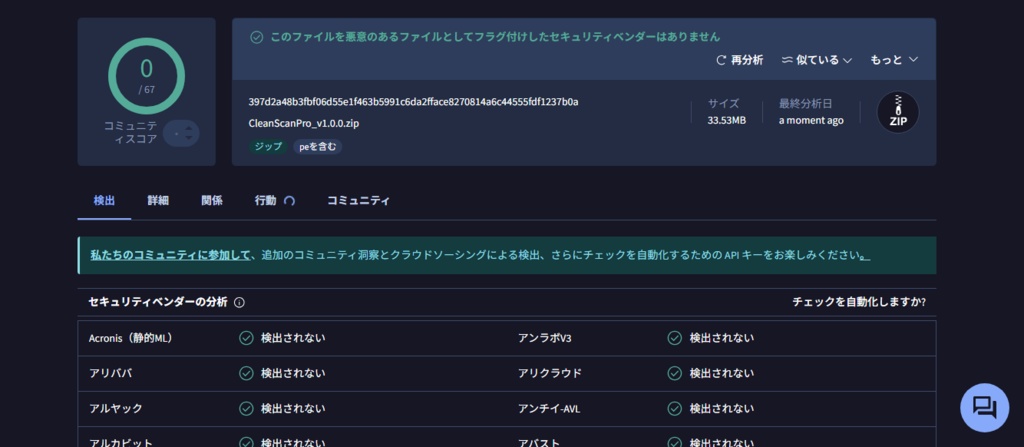This screenshot has height=447, width=1024.
Task: Click the コミュニティスコア label
Action: pos(131,132)
